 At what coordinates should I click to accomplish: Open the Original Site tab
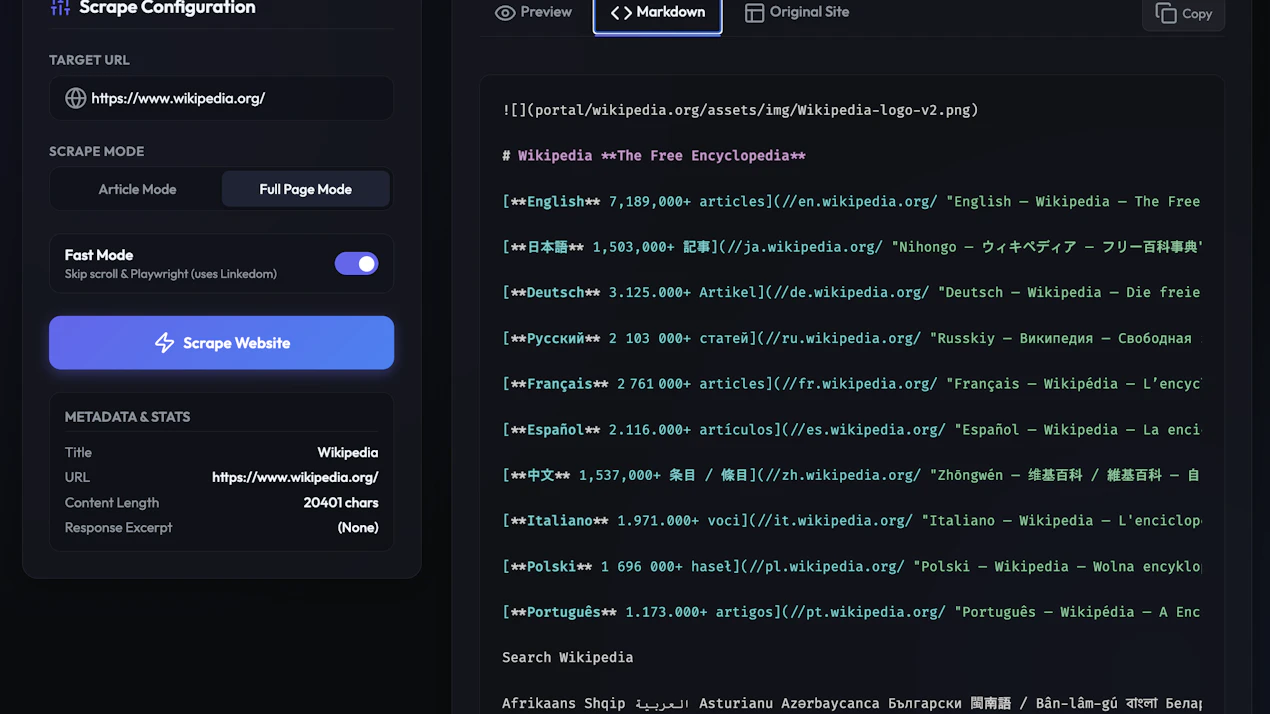click(797, 13)
